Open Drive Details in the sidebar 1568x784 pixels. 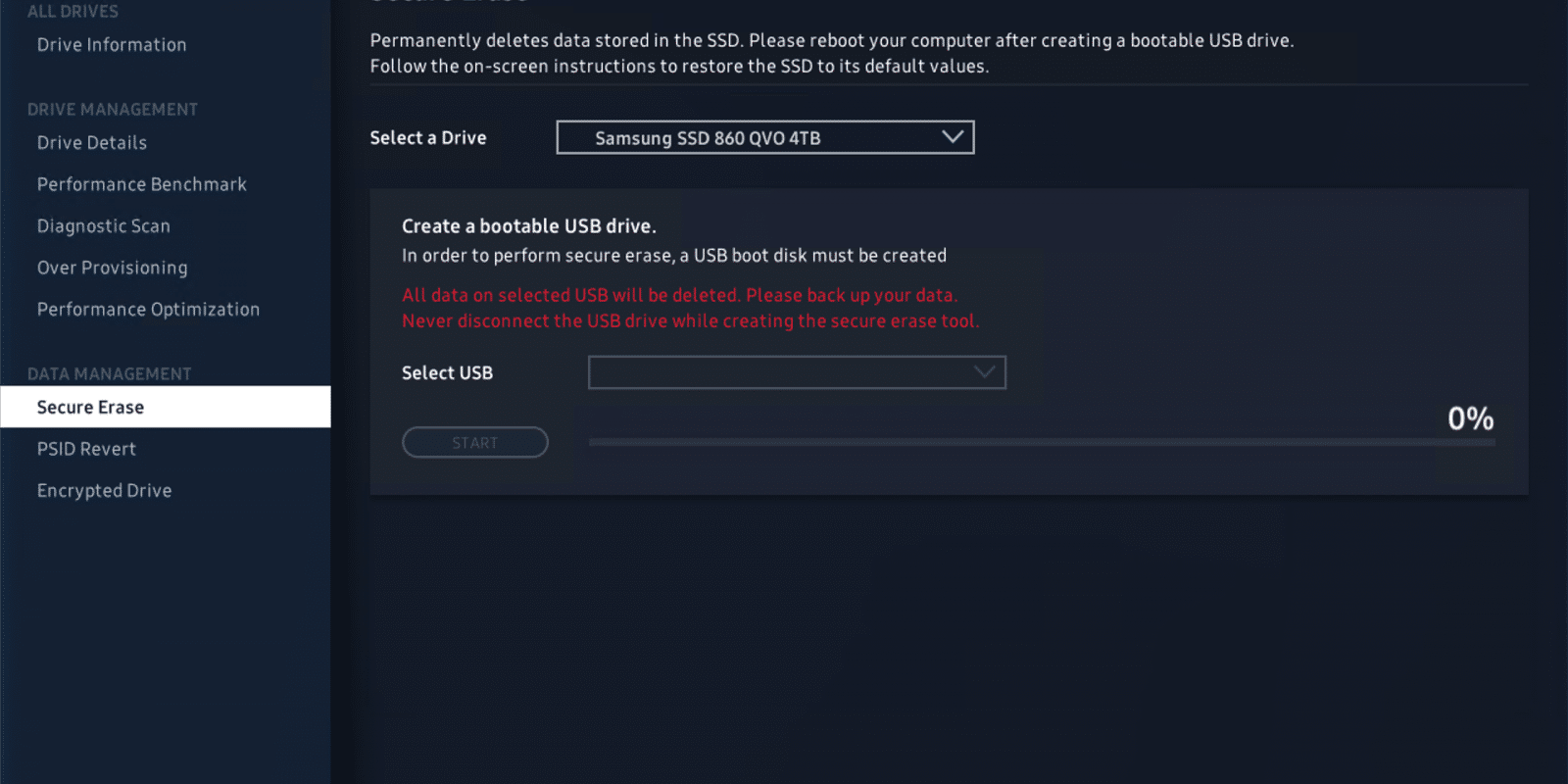coord(92,143)
